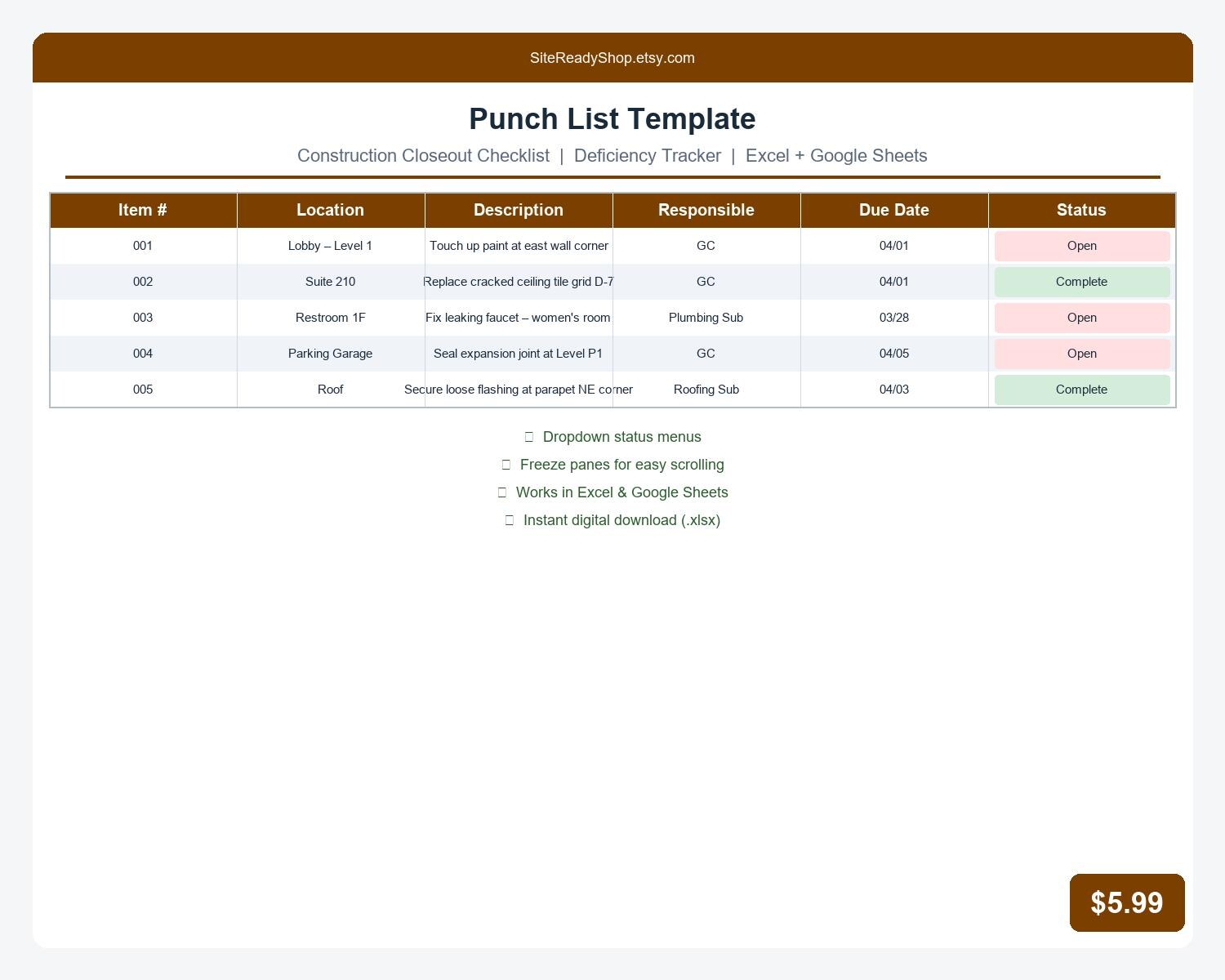Click the "Parking Garage" location cell
1225x980 pixels.
(x=331, y=354)
